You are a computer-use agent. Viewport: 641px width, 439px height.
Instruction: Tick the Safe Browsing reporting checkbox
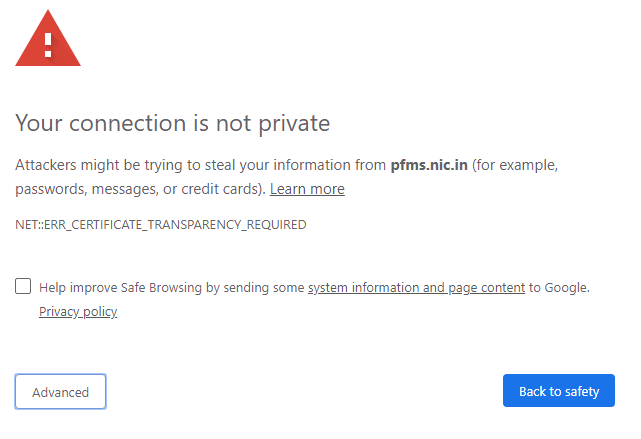[x=23, y=286]
